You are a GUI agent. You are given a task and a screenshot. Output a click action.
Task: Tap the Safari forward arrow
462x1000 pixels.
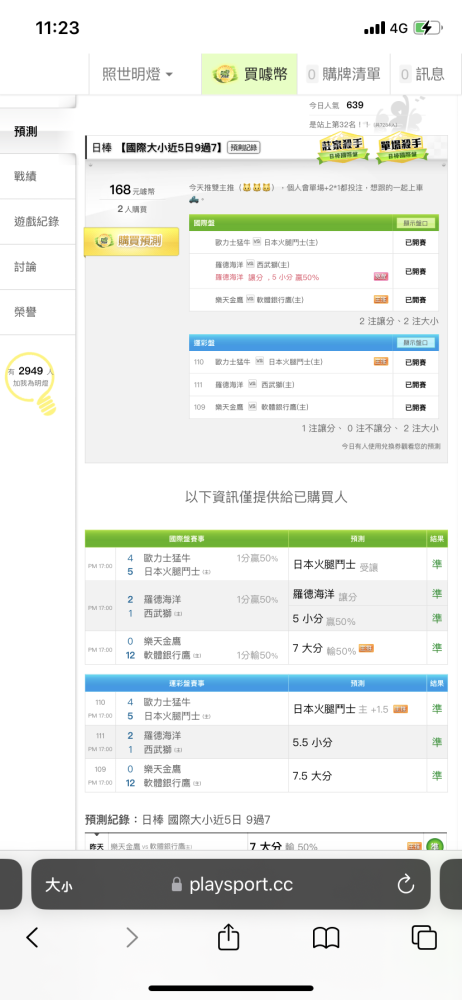pos(131,937)
